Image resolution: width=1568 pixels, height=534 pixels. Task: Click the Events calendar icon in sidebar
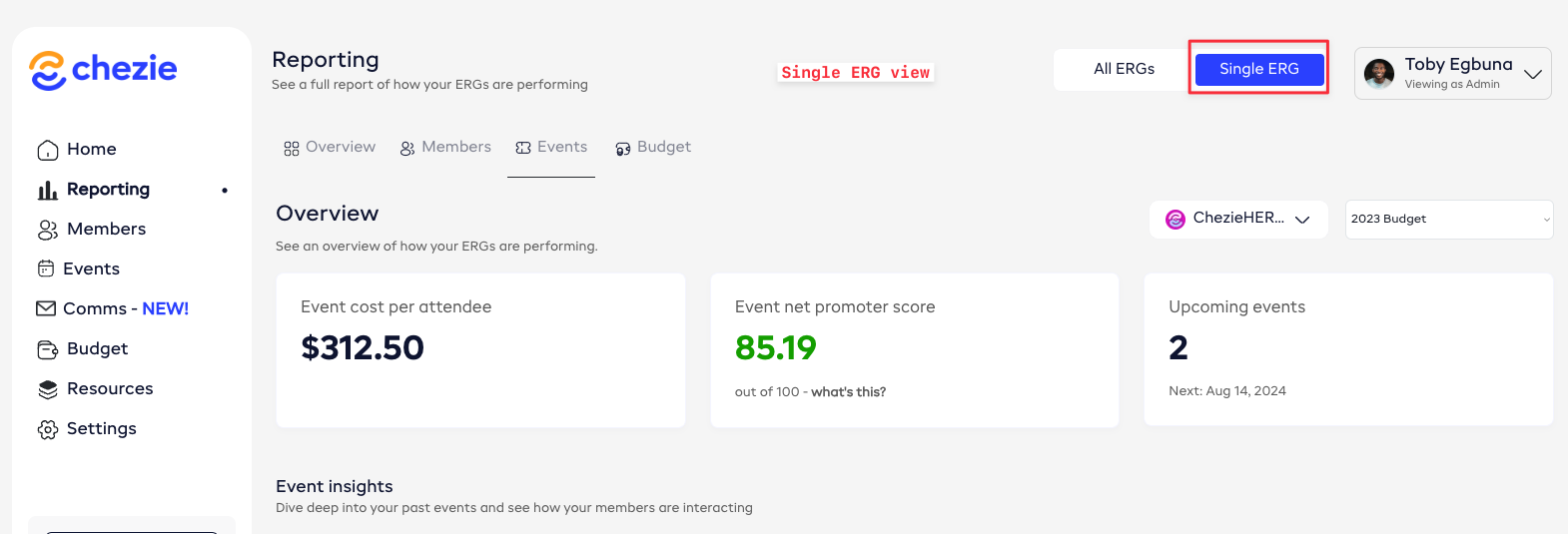[46, 268]
